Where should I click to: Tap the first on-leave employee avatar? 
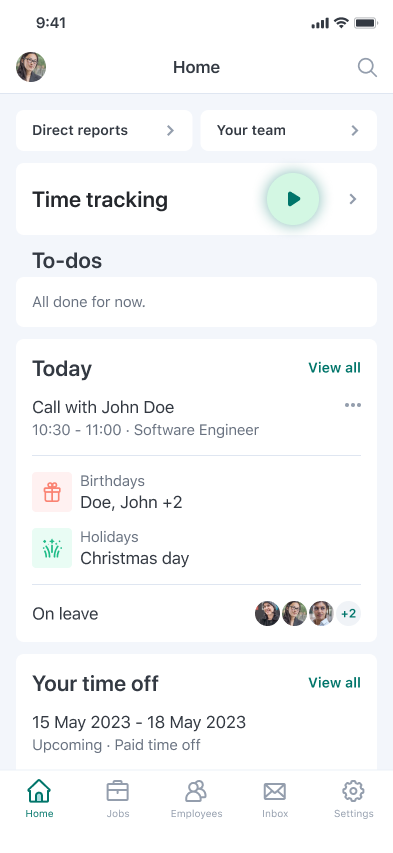coord(267,614)
